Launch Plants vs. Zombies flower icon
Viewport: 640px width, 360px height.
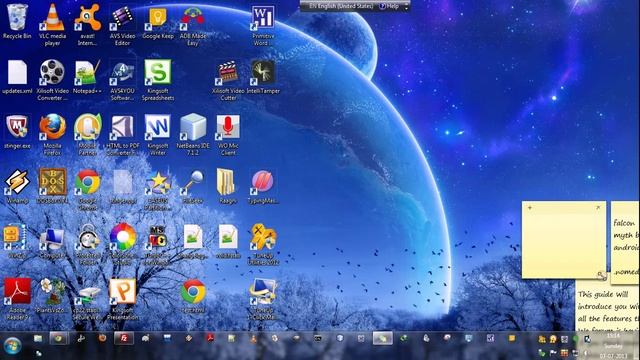pos(52,291)
